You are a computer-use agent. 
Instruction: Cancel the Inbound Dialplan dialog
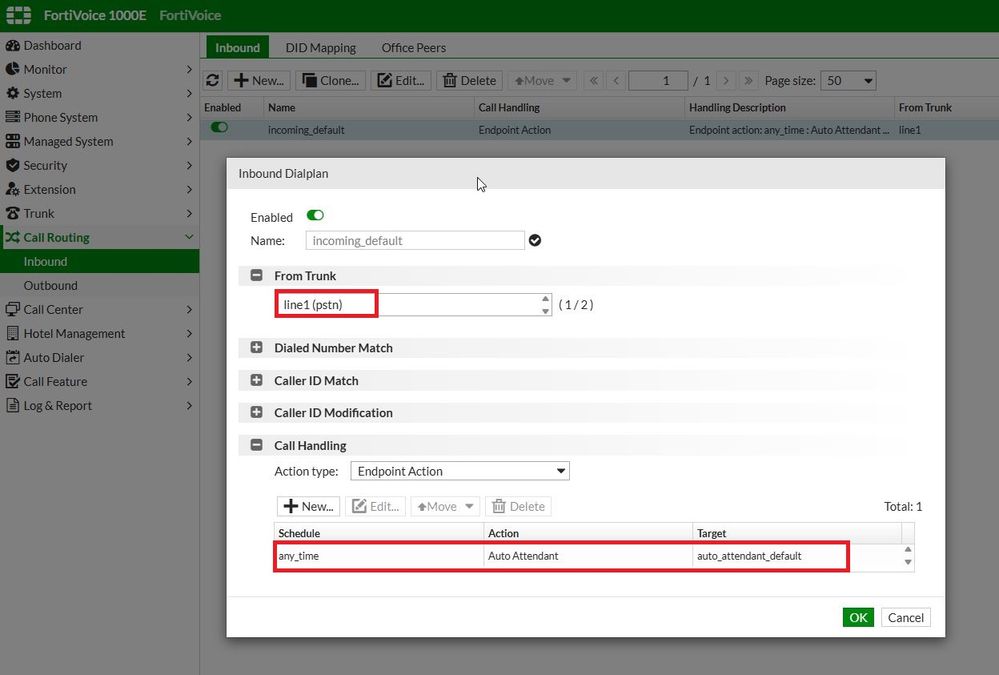coord(905,617)
